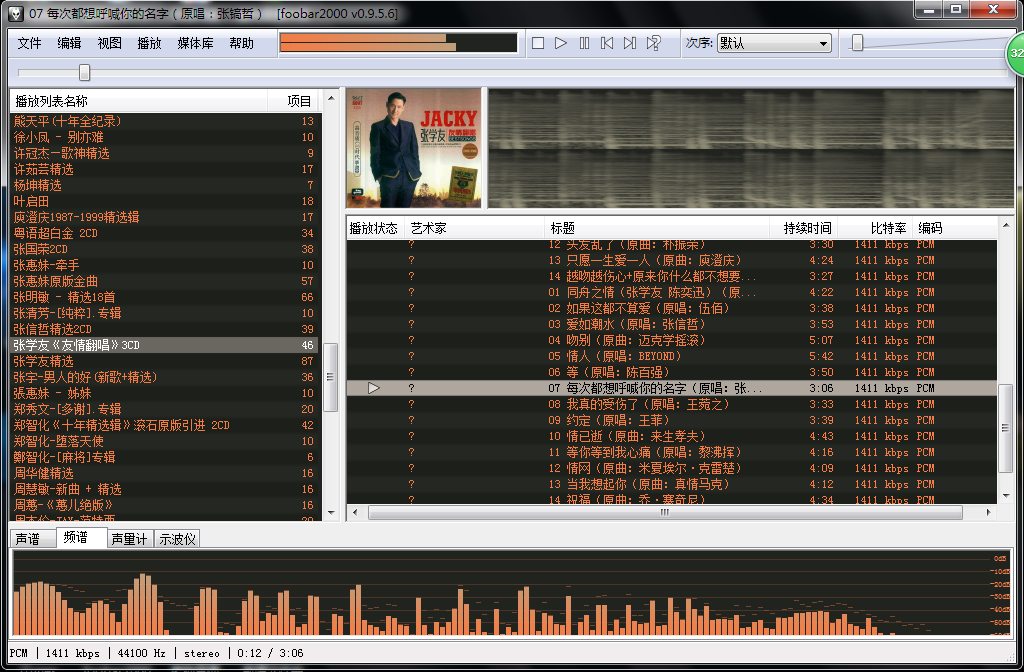The height and width of the screenshot is (672, 1024).
Task: Click the green 32 badge at window edge
Action: click(x=1016, y=53)
